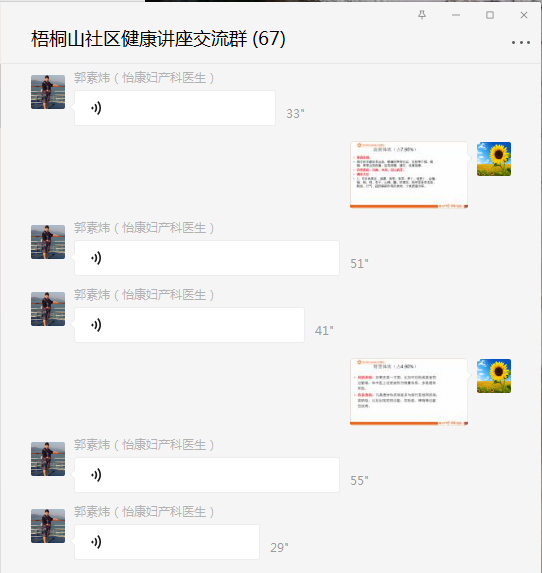The height and width of the screenshot is (573, 542).
Task: Click the group title 梧桐山社区健康讲座交流群
Action: point(139,39)
